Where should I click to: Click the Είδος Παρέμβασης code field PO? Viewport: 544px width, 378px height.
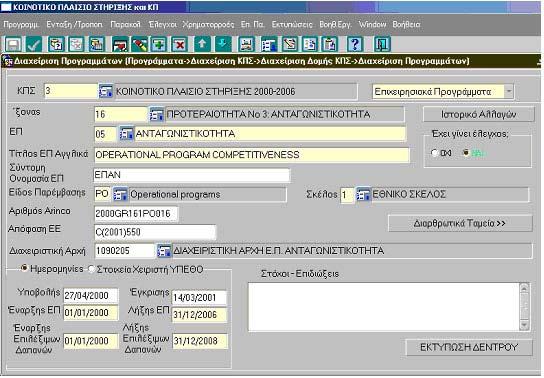coord(103,194)
